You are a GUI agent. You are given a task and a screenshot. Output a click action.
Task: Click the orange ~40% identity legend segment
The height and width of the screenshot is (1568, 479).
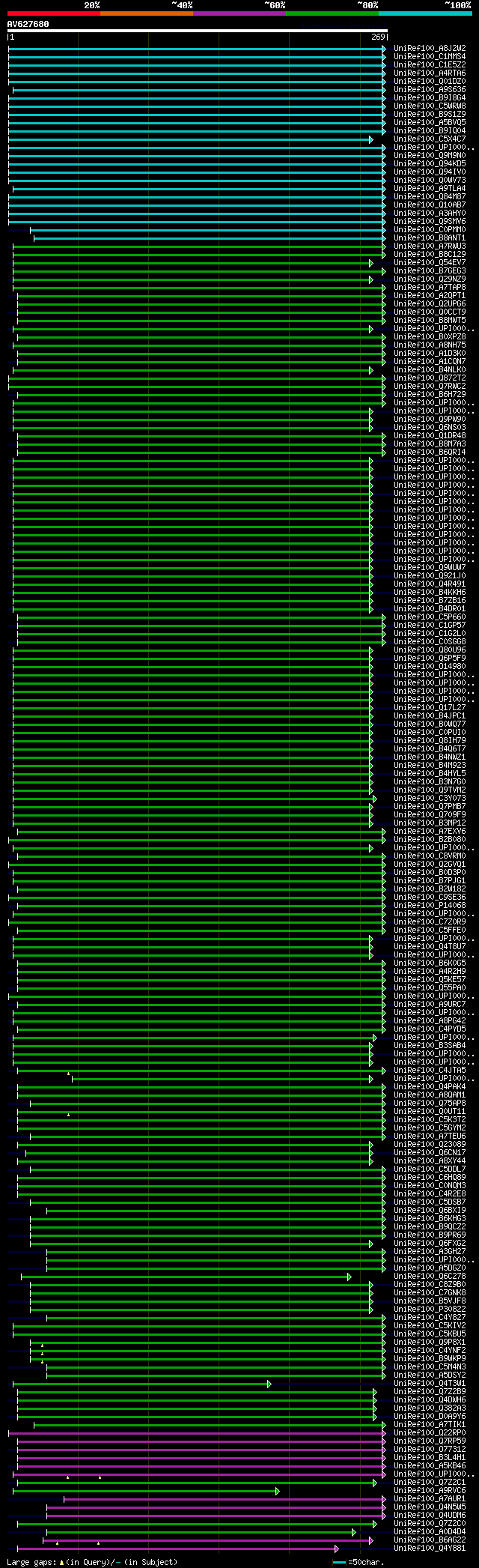146,13
